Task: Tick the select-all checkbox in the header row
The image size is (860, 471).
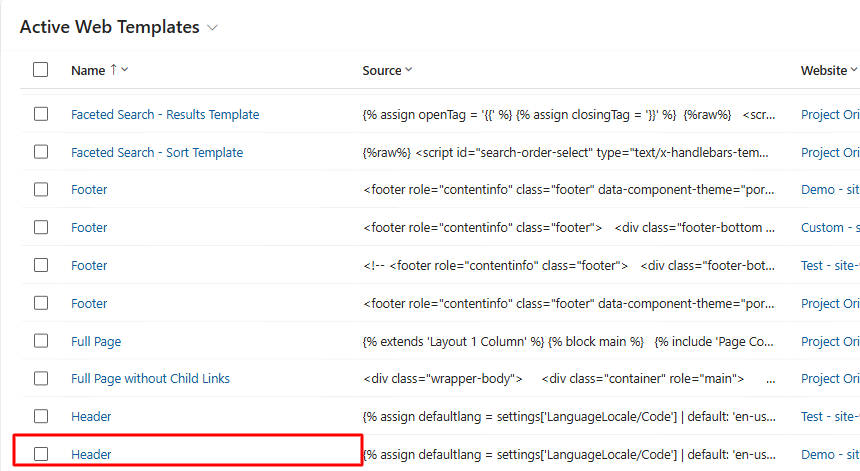Action: (x=40, y=70)
